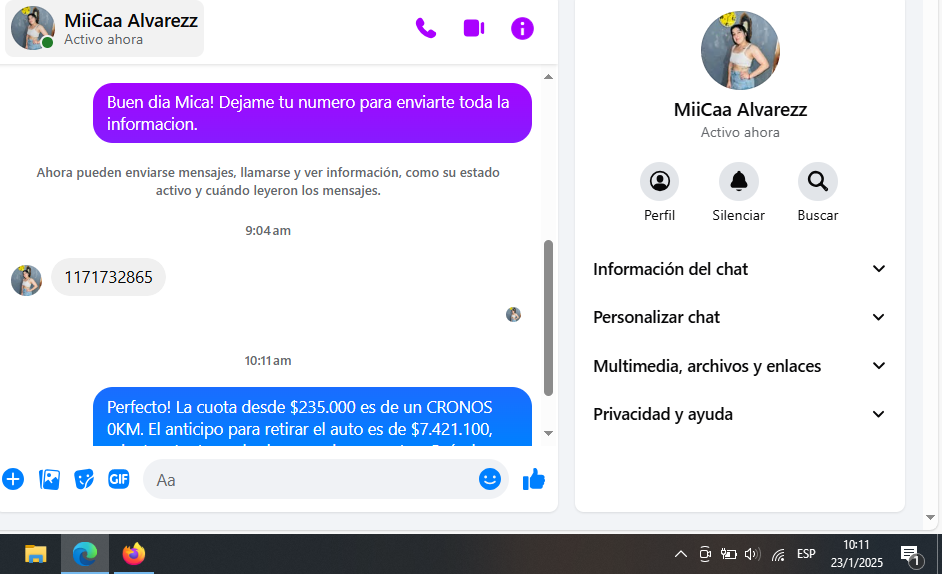
Task: Attach a photo with the image icon
Action: [49, 479]
